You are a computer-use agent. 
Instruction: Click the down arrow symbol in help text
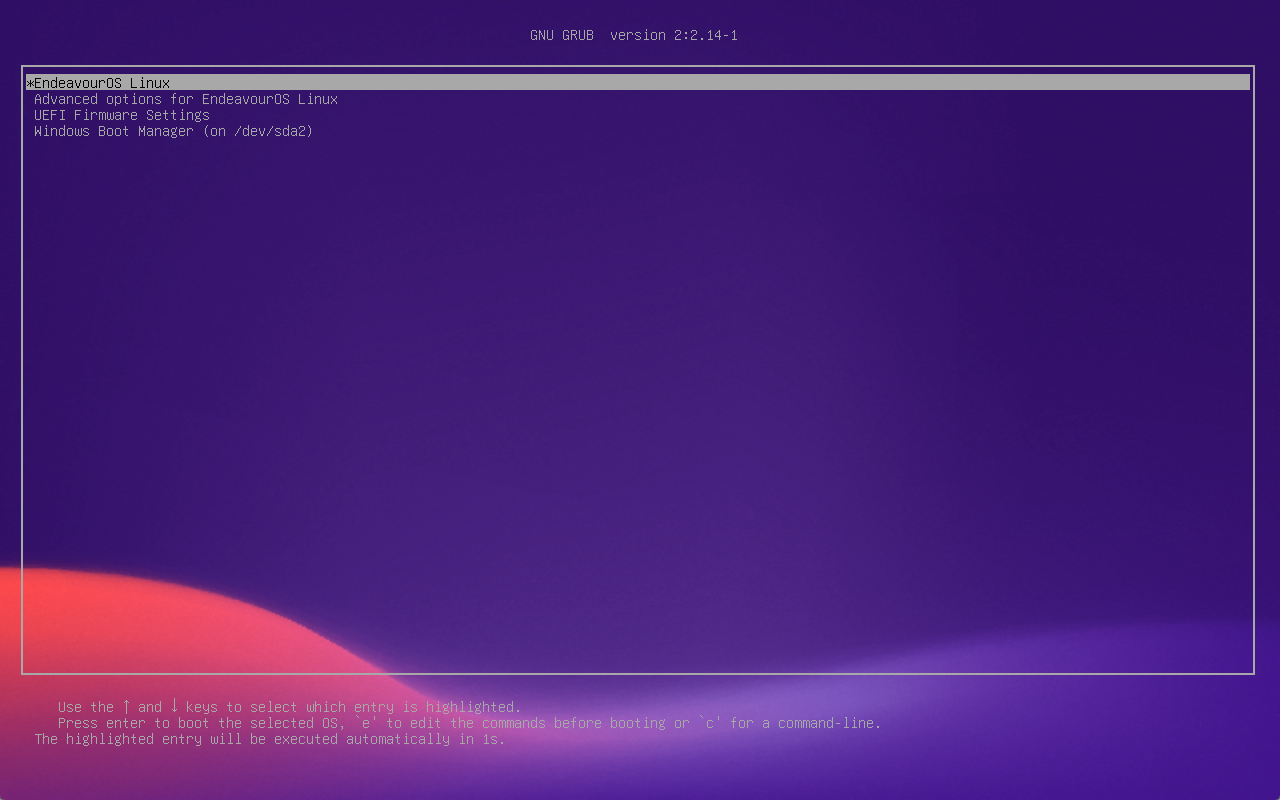click(174, 707)
